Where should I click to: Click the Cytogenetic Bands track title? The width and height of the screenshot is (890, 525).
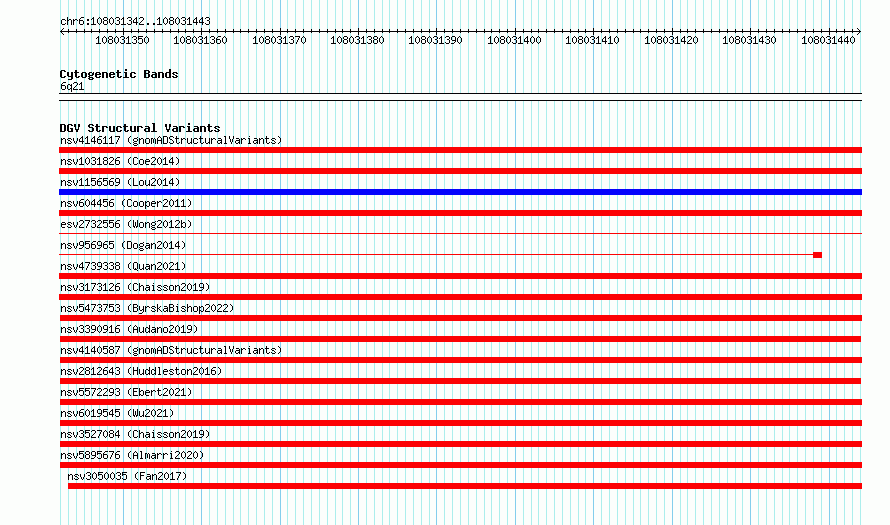(119, 74)
